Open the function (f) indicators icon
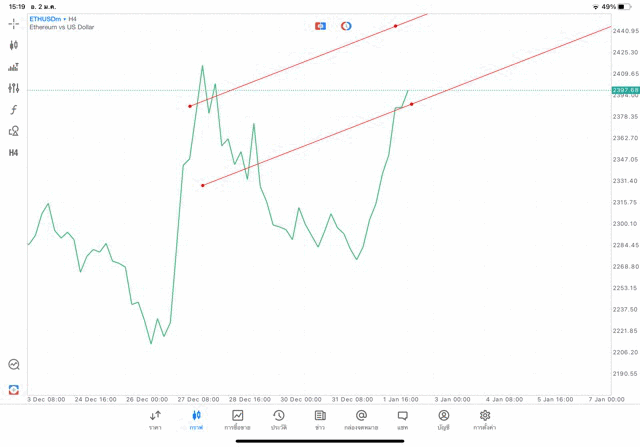This screenshot has height=447, width=640. click(x=14, y=110)
